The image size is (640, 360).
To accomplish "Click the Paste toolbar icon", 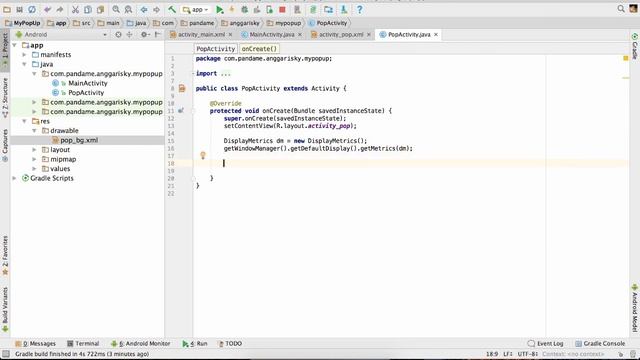I will pos(100,9).
